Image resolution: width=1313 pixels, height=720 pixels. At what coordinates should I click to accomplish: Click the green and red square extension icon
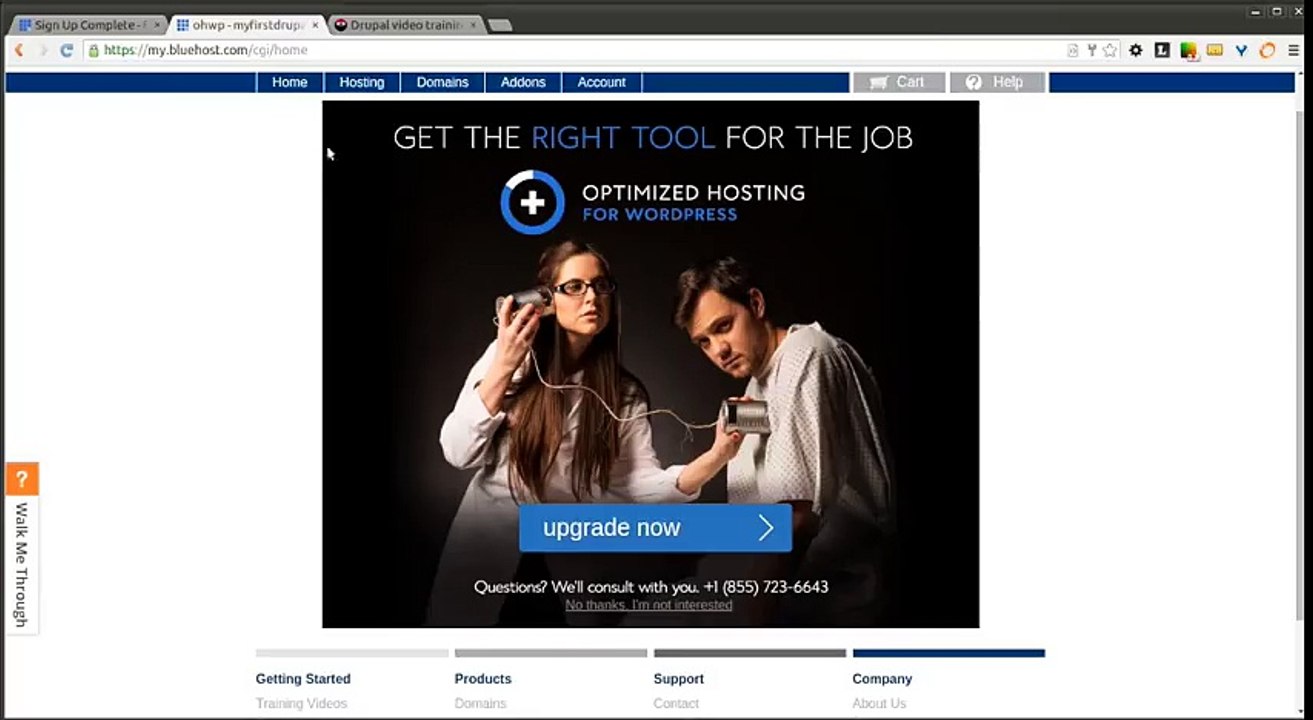(x=1188, y=50)
